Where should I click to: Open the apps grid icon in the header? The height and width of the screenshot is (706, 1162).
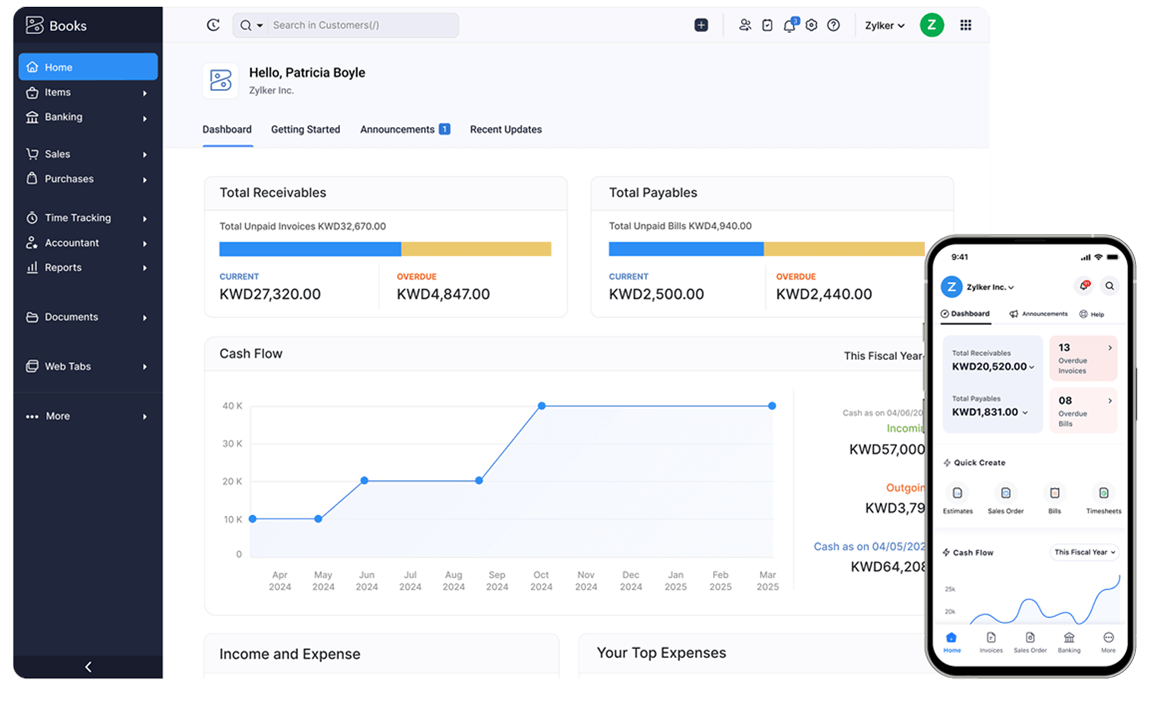(965, 25)
